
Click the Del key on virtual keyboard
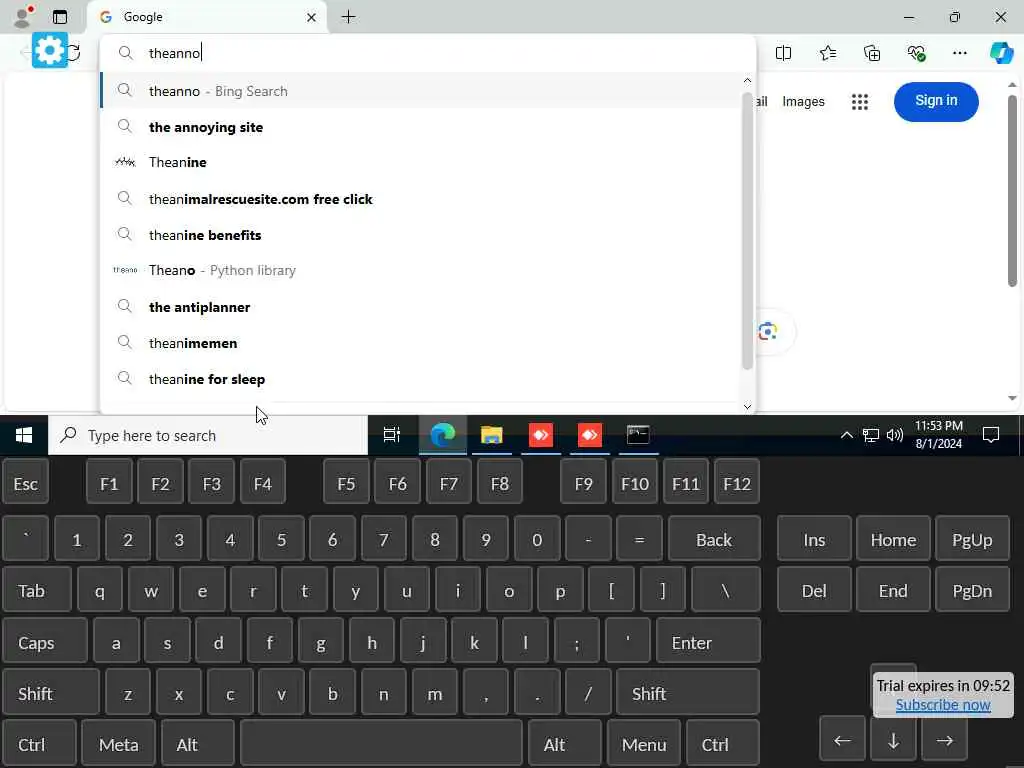click(814, 590)
